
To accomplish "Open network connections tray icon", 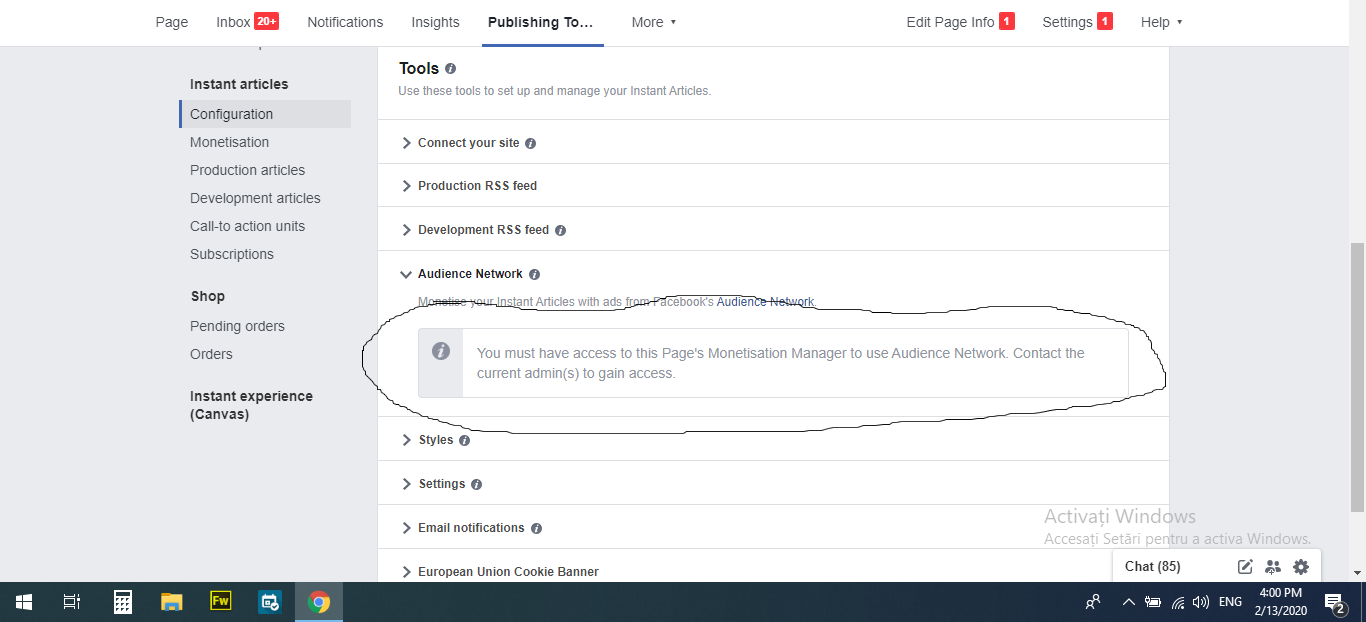I will click(x=1178, y=602).
